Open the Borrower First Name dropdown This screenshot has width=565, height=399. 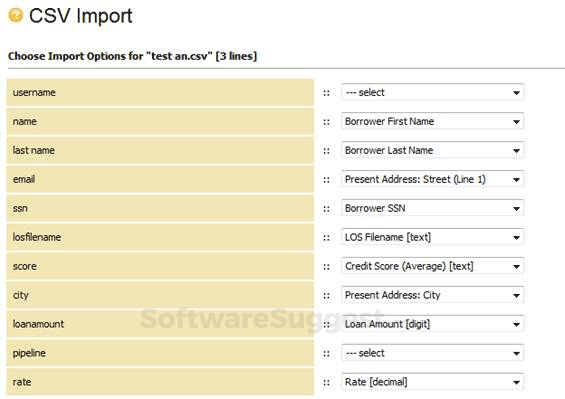[432, 121]
